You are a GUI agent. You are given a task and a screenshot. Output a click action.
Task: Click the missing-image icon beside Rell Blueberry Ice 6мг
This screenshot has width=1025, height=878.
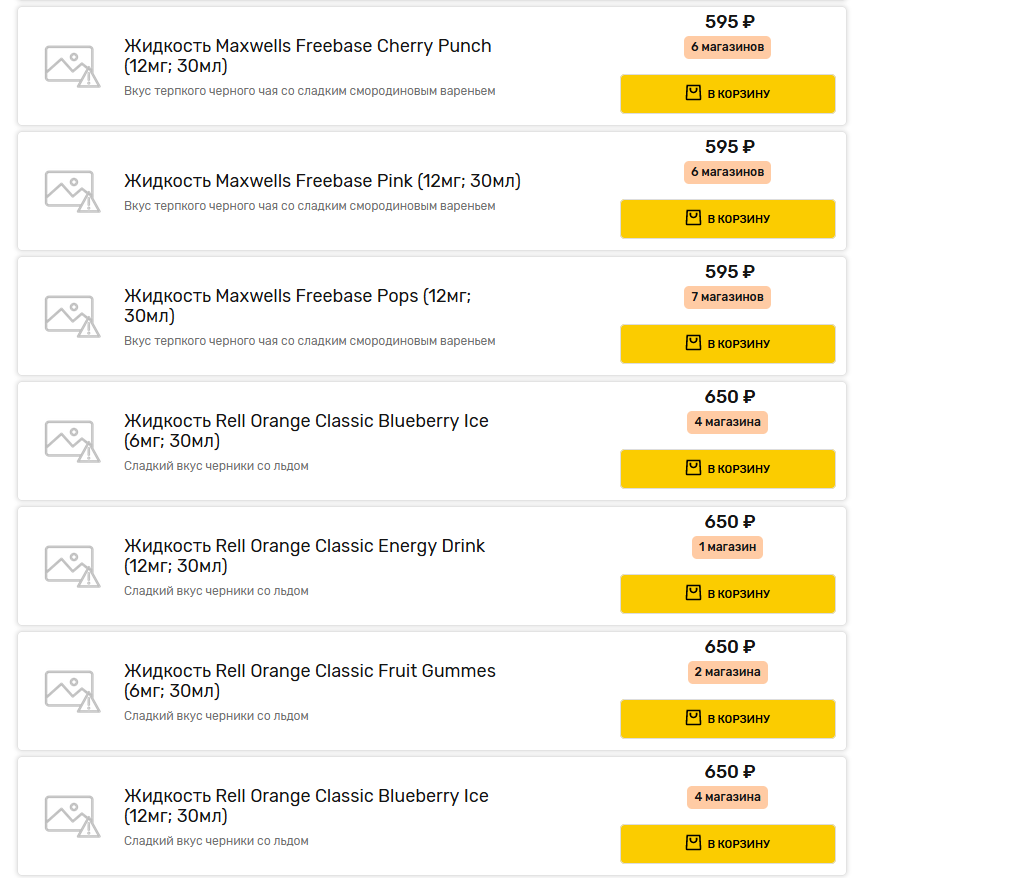click(x=72, y=441)
